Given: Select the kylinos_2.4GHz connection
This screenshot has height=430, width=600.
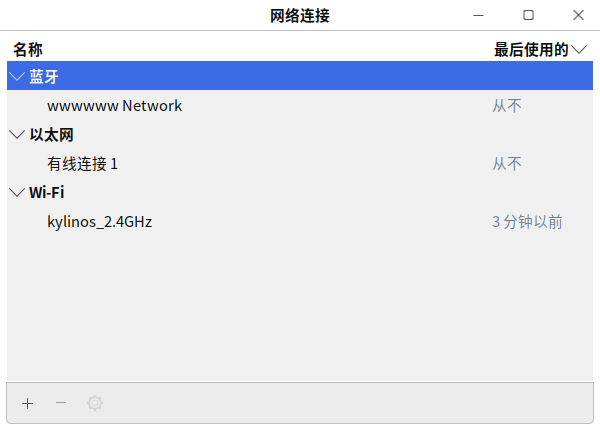Looking at the screenshot, I should [99, 222].
